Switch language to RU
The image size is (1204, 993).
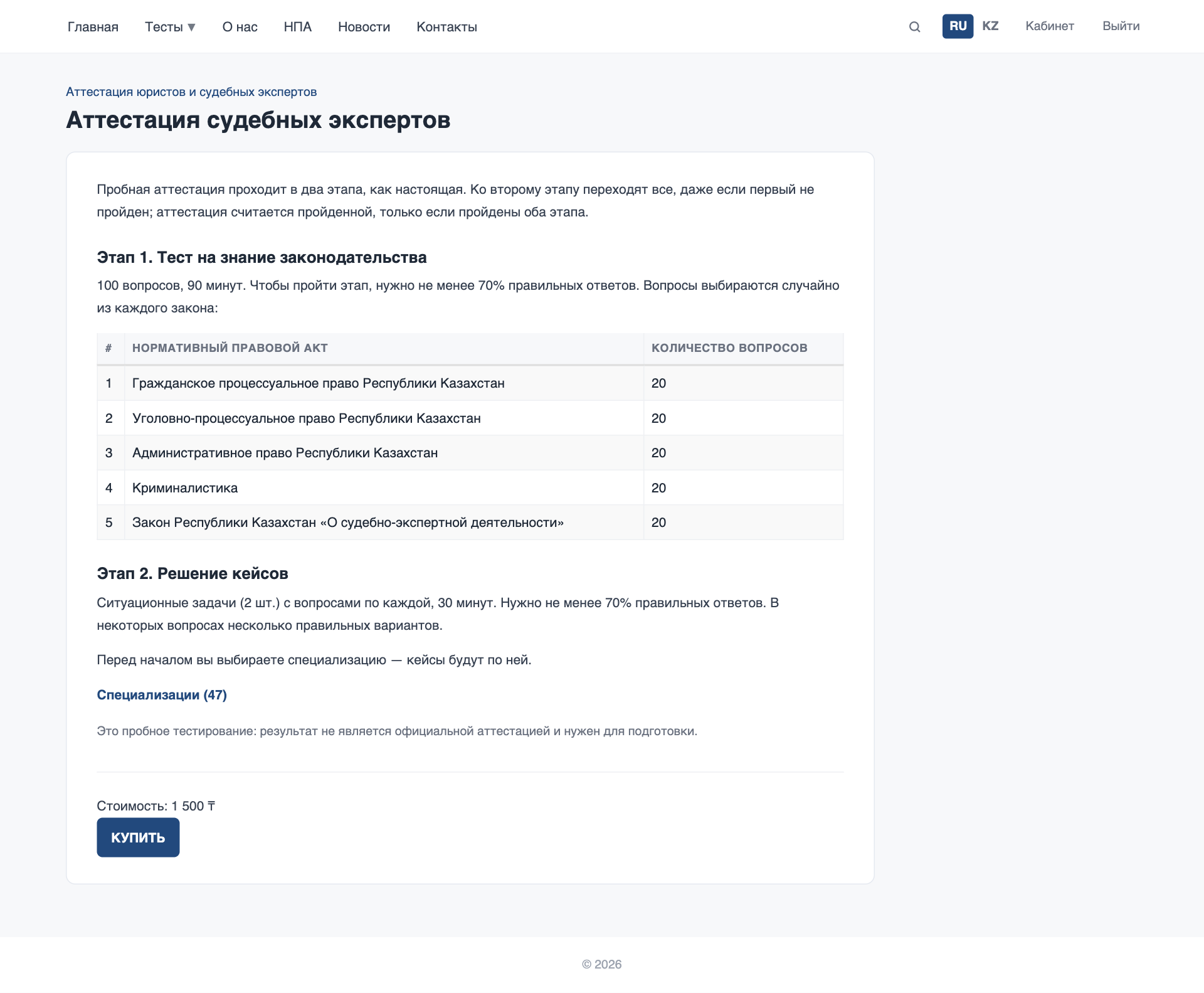coord(958,26)
